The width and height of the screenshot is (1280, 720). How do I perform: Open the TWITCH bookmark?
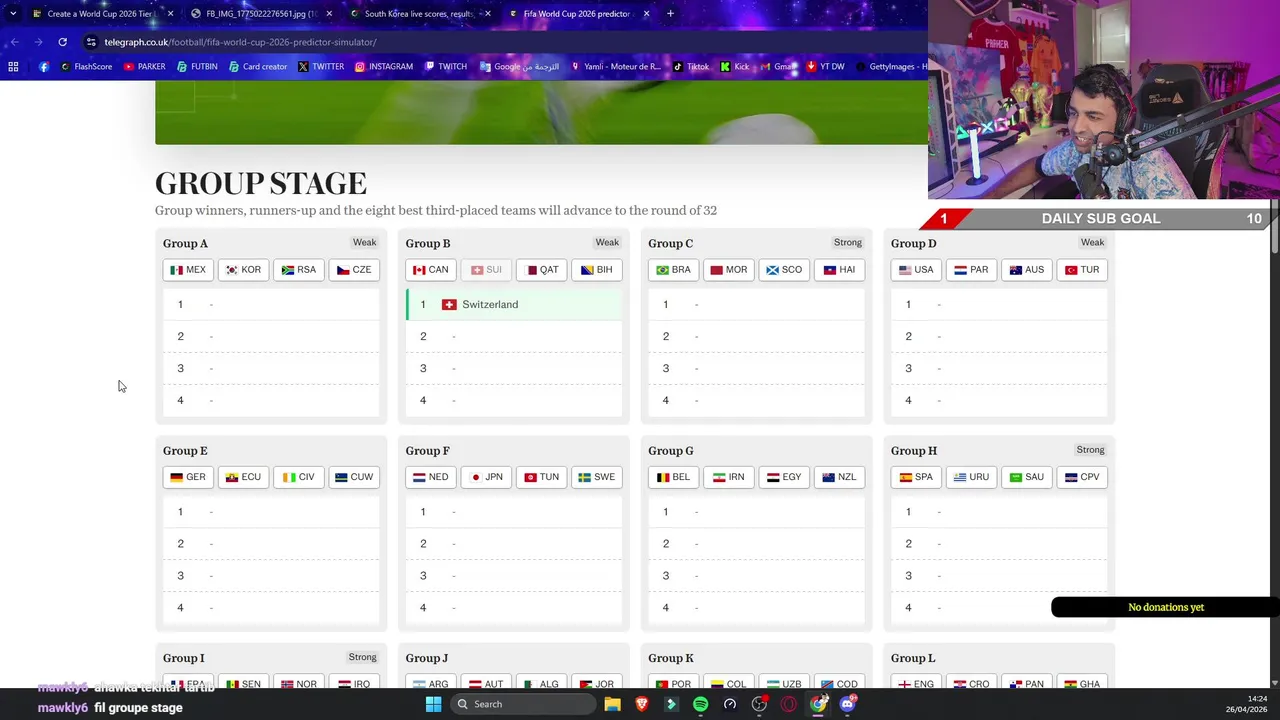coord(446,67)
